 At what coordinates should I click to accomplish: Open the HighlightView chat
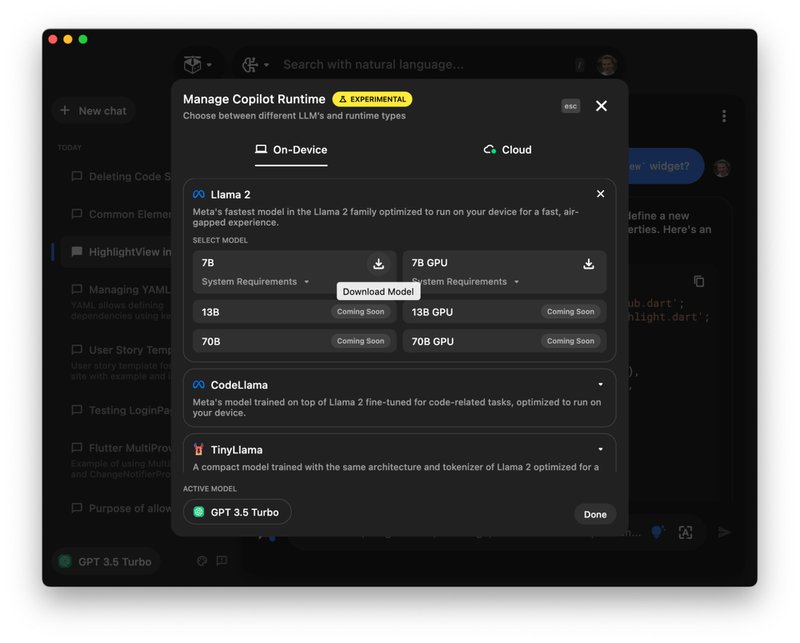pos(116,252)
